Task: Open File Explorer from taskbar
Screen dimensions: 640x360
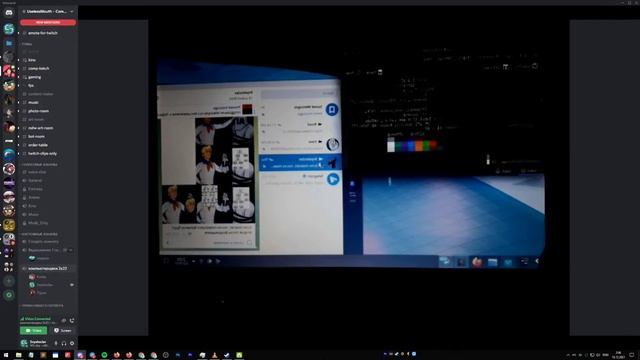Action: tap(18, 355)
